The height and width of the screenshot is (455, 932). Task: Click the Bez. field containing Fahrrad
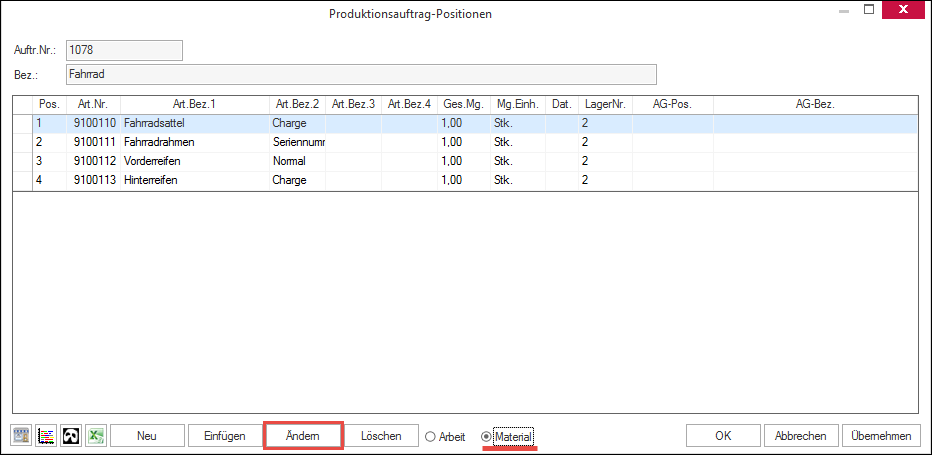(x=361, y=74)
